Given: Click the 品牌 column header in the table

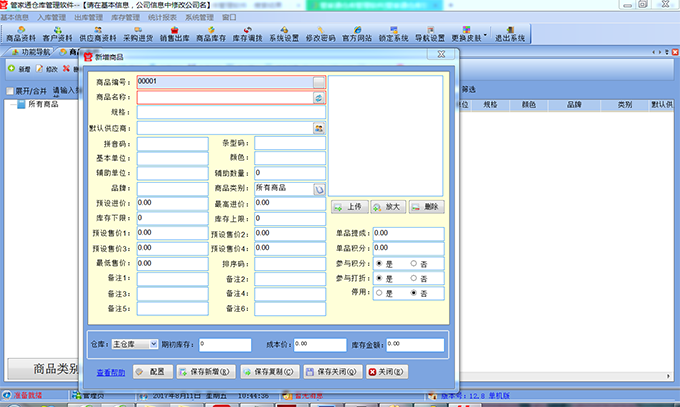Looking at the screenshot, I should click(574, 105).
